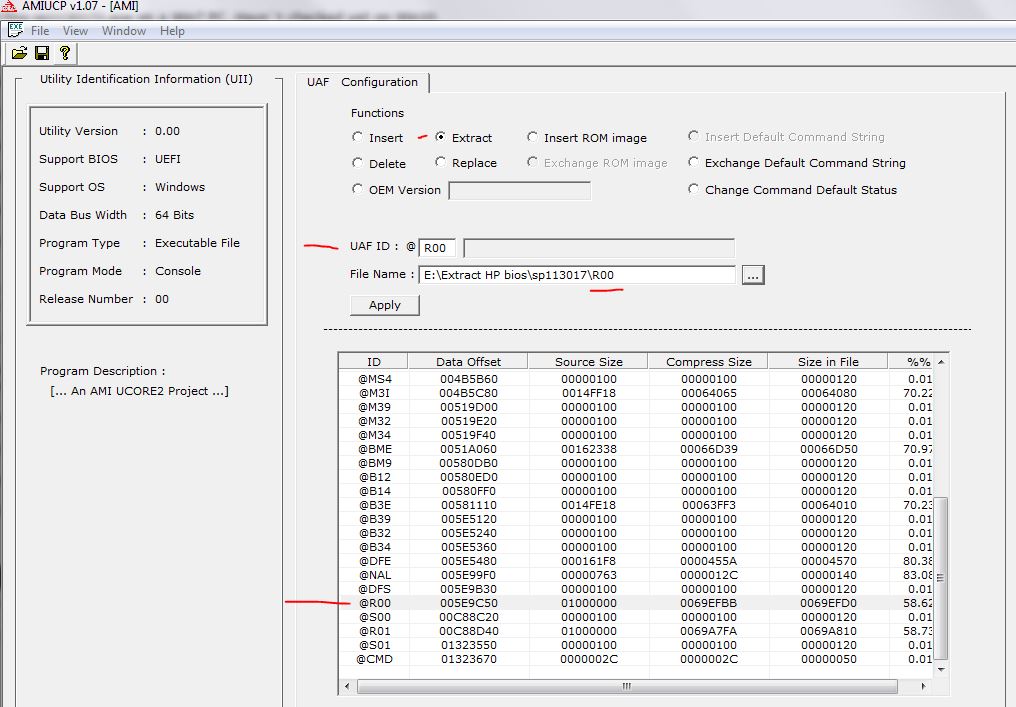The width and height of the screenshot is (1016, 707).
Task: Select the @DFE row in the table
Action: [x=636, y=561]
